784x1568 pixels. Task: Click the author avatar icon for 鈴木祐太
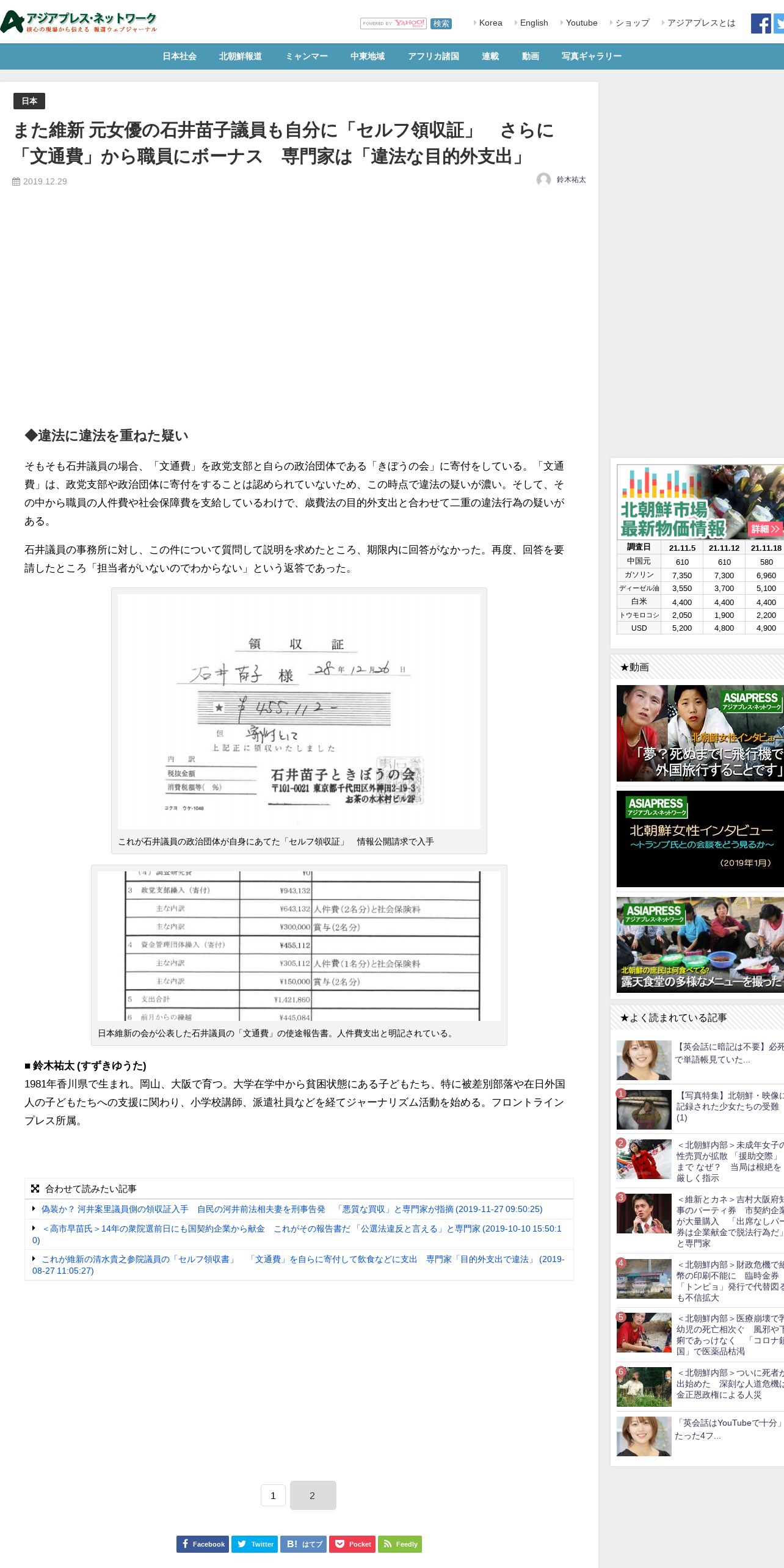click(x=543, y=180)
